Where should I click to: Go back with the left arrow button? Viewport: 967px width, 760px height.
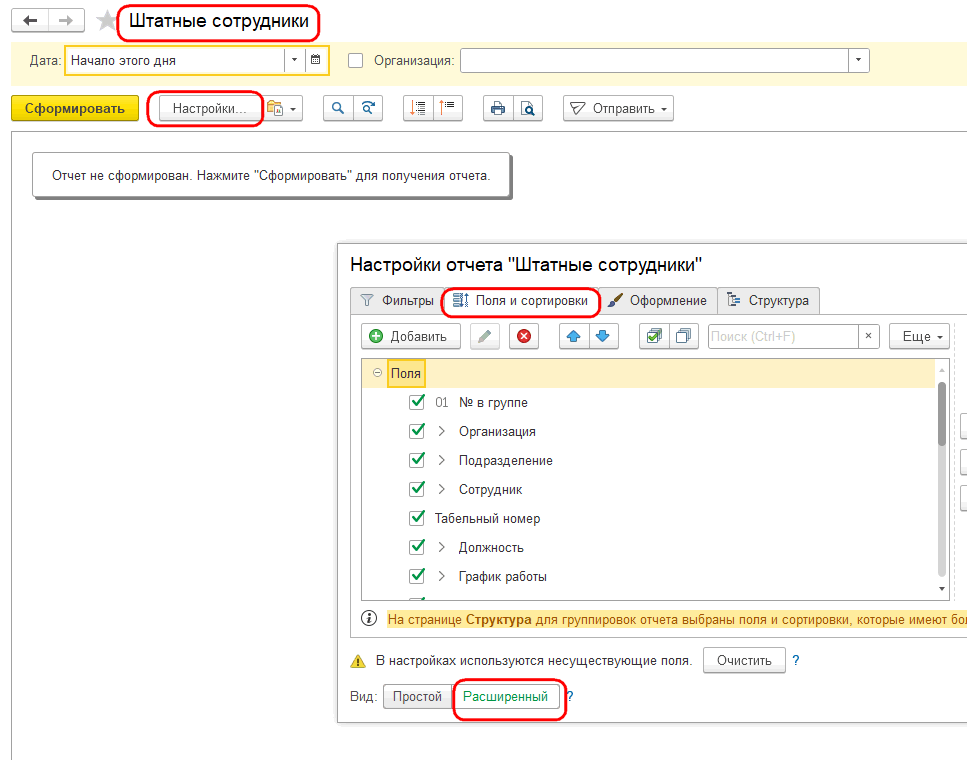pyautogui.click(x=30, y=21)
